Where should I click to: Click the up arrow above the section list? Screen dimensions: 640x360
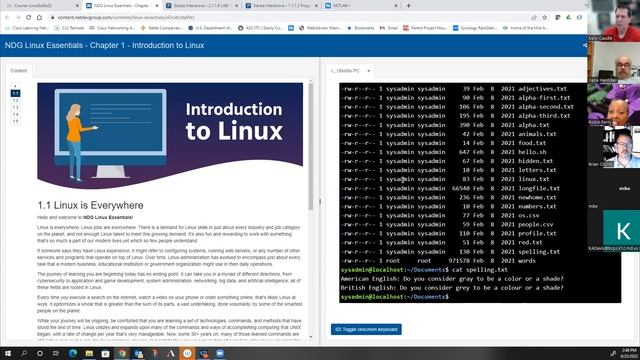coord(15,87)
